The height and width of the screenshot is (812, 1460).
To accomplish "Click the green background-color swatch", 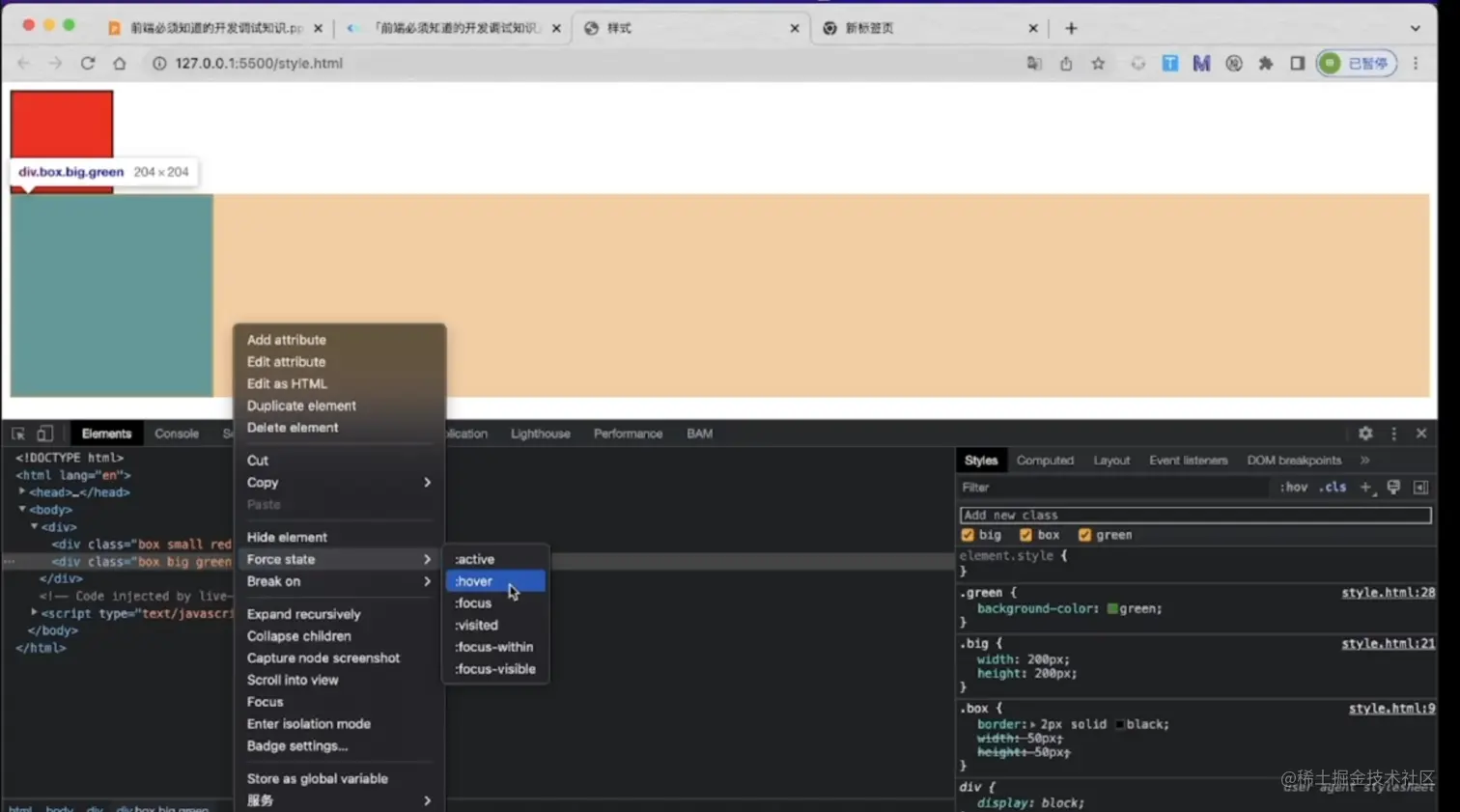I will [x=1112, y=608].
